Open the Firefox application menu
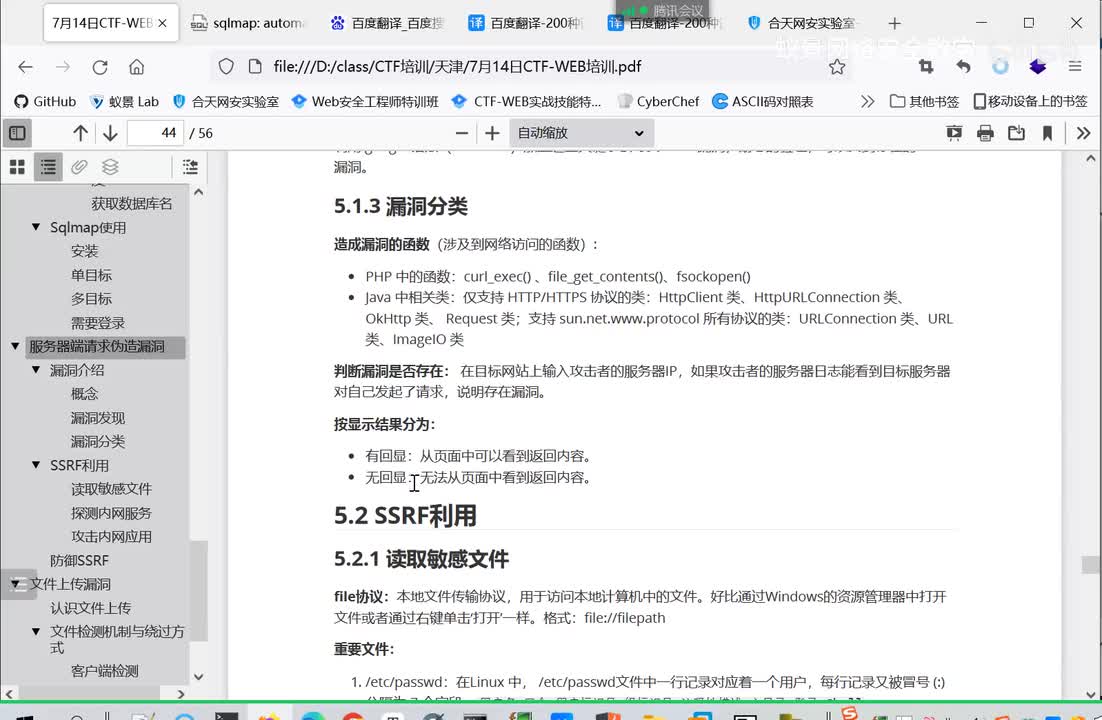This screenshot has height=720, width=1102. pyautogui.click(x=1075, y=67)
